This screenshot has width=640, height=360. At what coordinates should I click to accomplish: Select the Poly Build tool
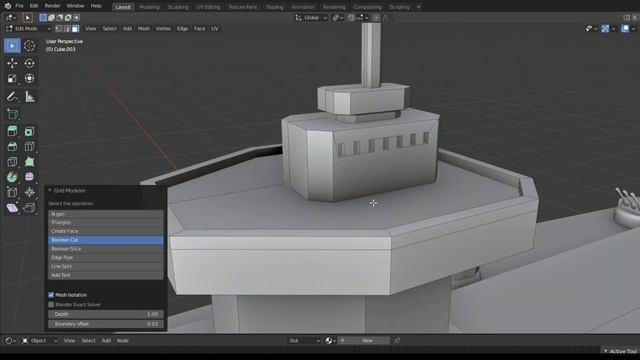[29, 162]
